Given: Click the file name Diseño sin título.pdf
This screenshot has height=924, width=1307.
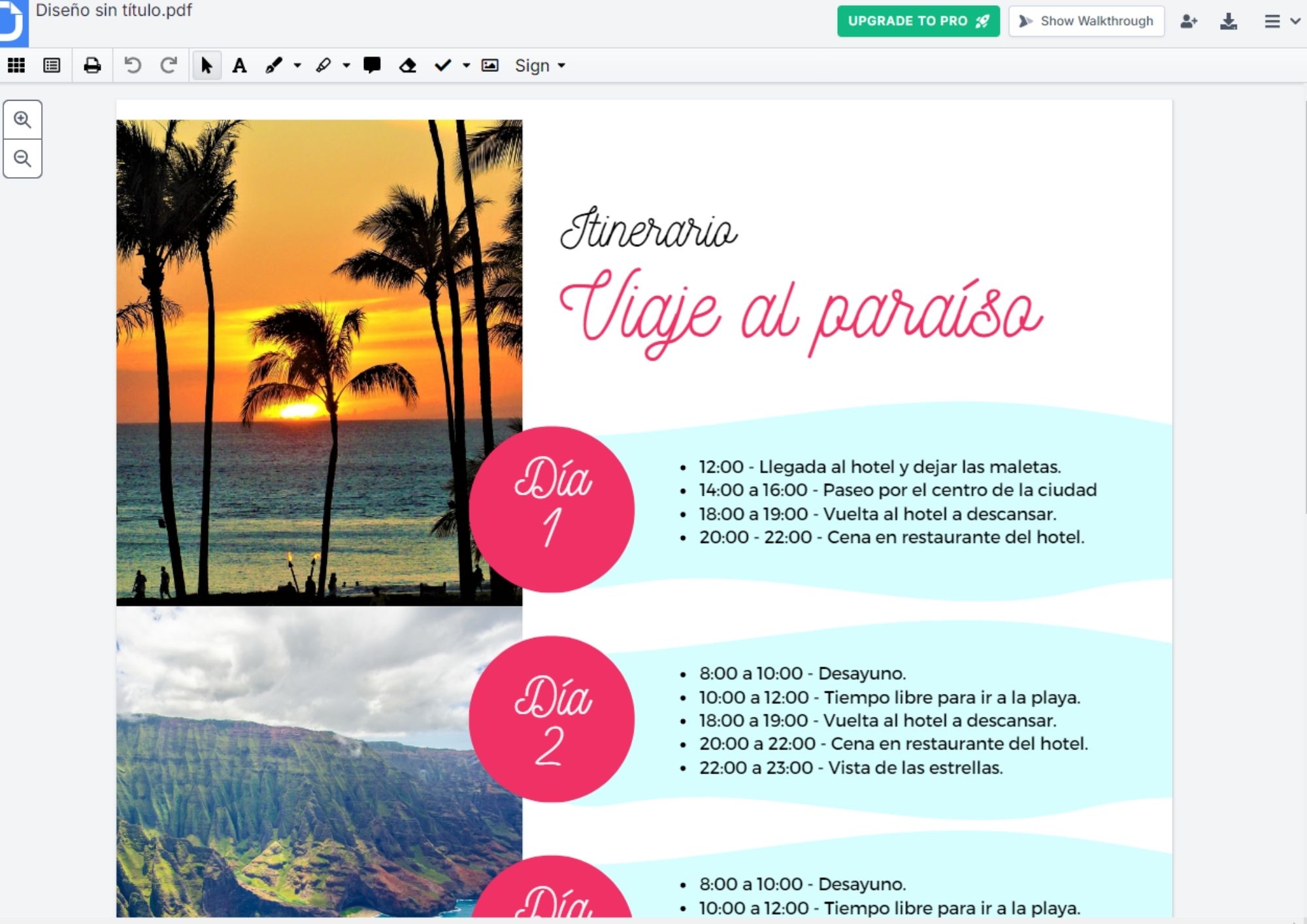Looking at the screenshot, I should [x=114, y=10].
